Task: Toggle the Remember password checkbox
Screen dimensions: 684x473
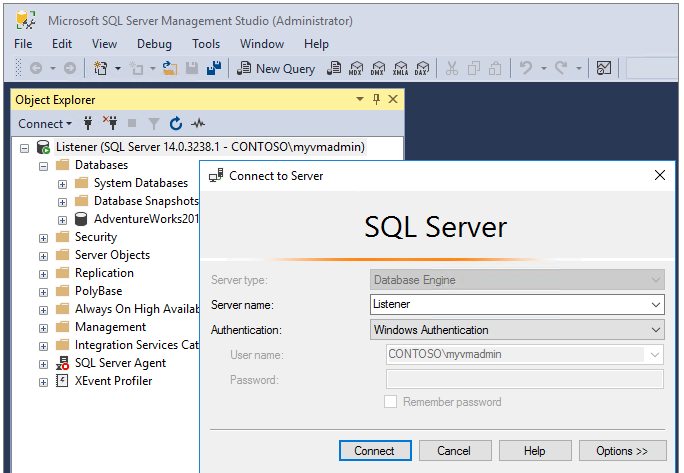Action: click(x=390, y=401)
